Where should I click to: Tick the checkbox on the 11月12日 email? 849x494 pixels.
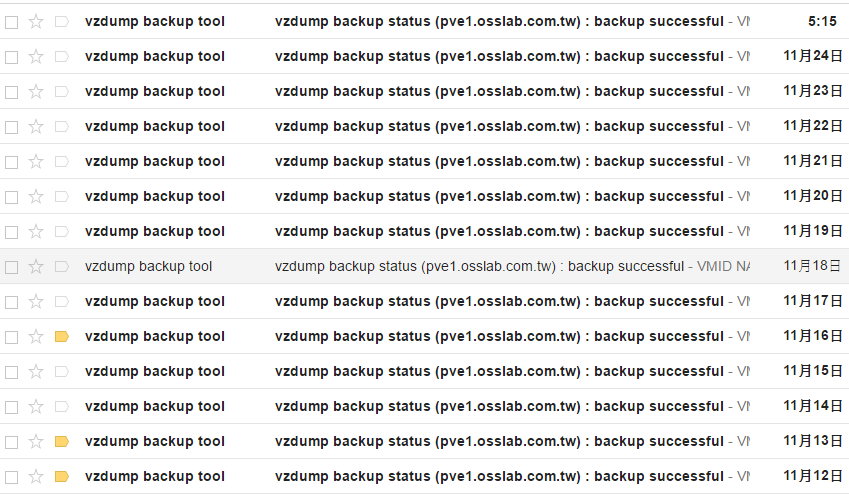(12, 476)
